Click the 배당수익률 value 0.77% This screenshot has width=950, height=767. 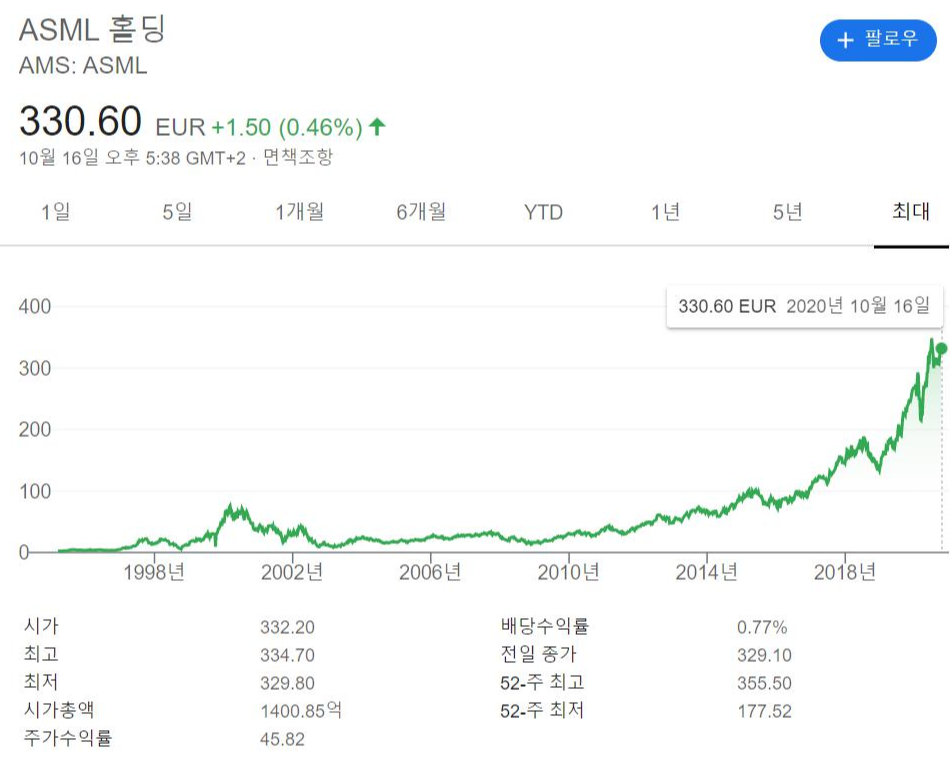point(762,627)
